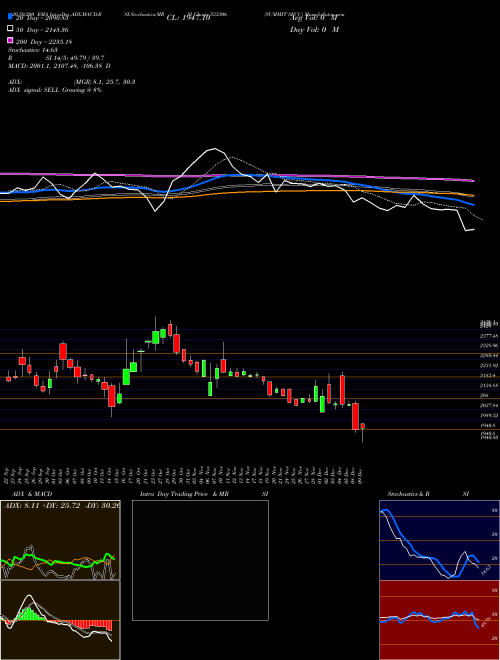Click the ADX & MACD panel title
This screenshot has width=500, height=660.
[x=32, y=494]
